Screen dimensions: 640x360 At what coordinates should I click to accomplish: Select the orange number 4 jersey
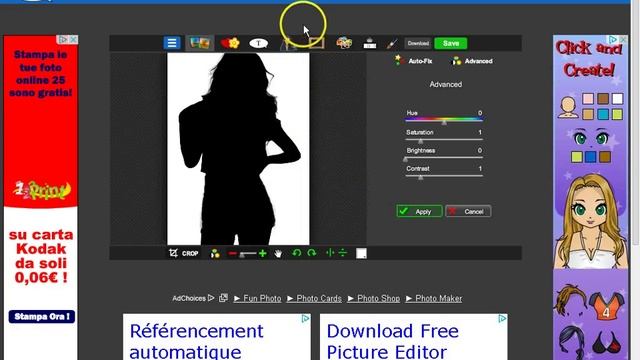click(x=606, y=307)
